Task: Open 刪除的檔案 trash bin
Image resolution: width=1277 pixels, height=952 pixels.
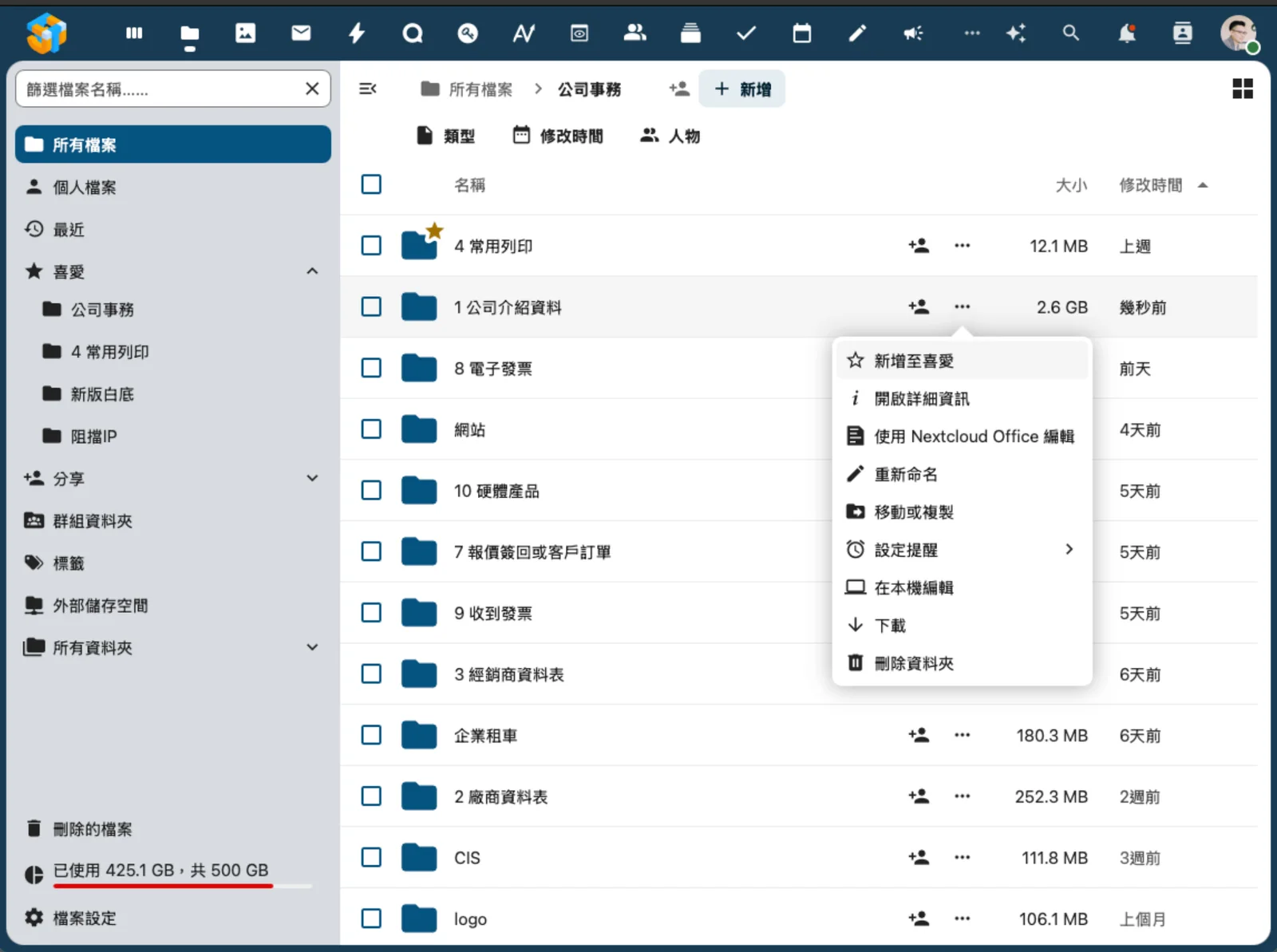Action: (x=173, y=829)
